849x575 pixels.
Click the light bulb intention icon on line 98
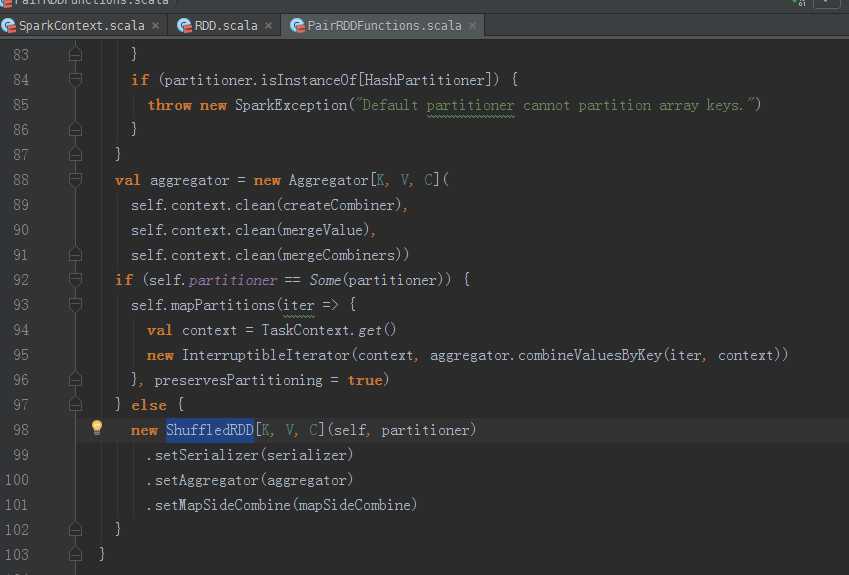(97, 428)
